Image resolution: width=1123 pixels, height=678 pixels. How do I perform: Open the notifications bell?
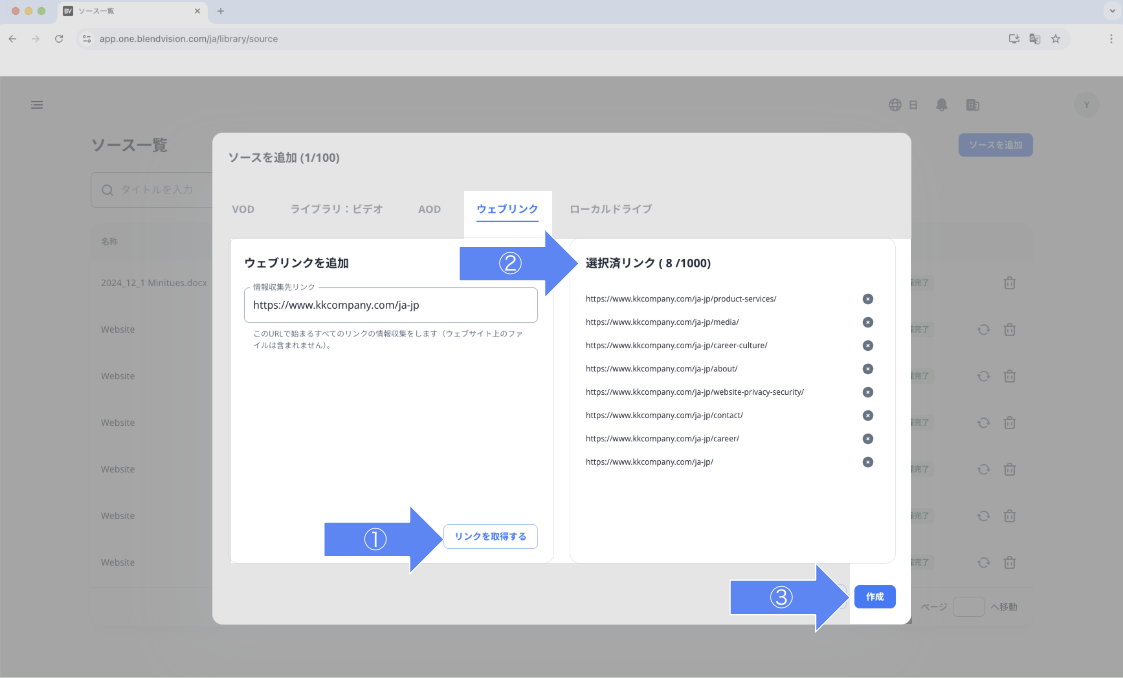click(x=942, y=105)
